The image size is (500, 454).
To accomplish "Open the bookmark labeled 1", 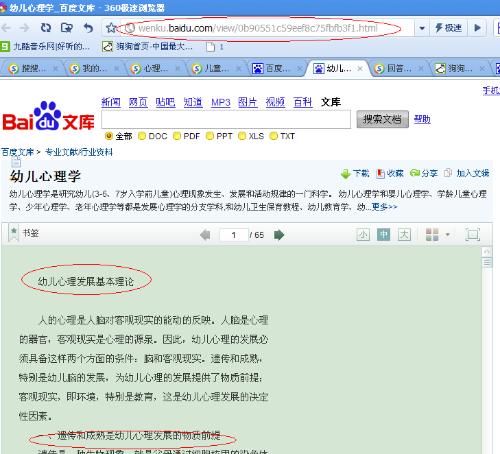I will coord(215,47).
